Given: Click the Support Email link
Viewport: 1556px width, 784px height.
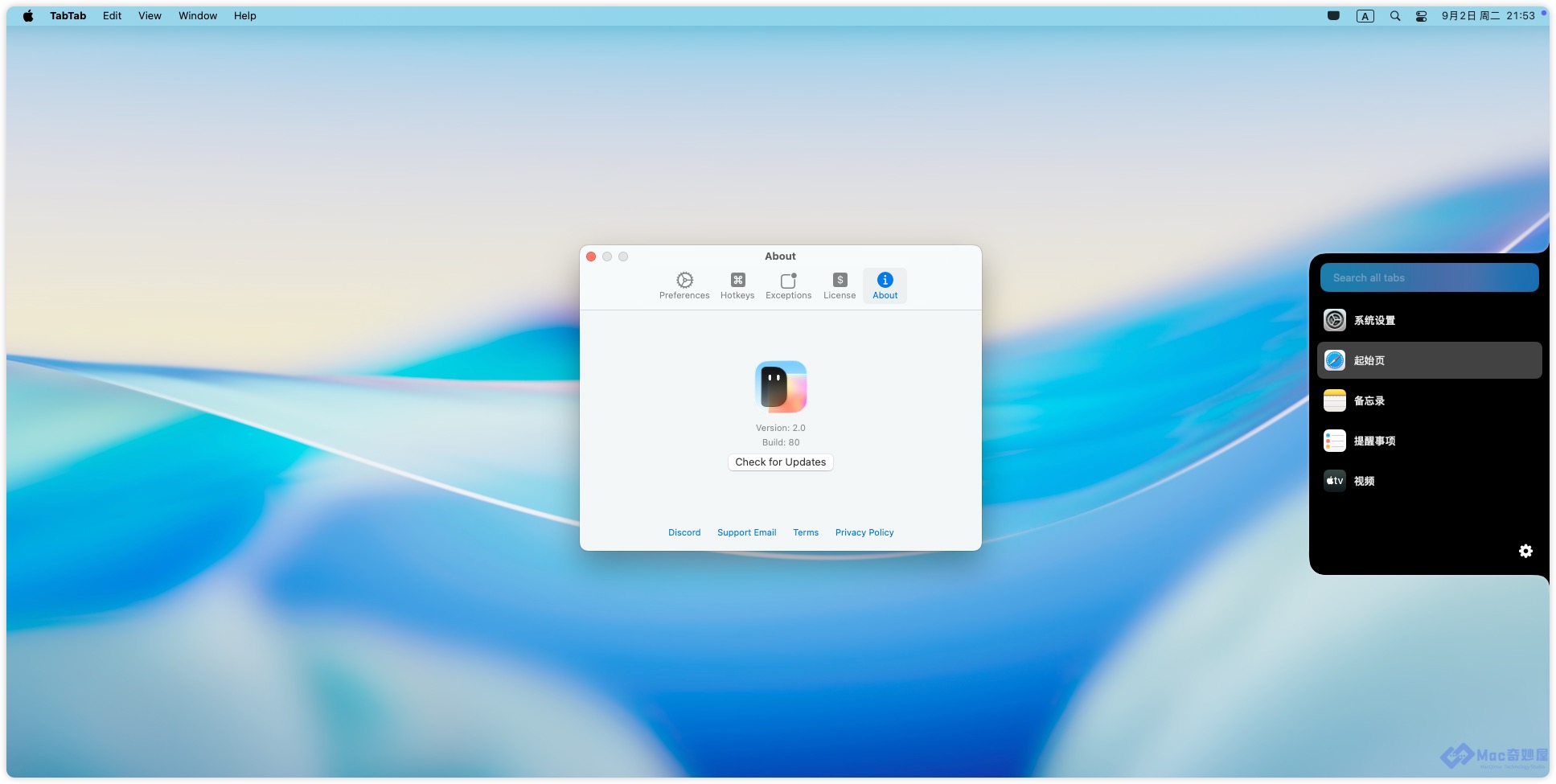Looking at the screenshot, I should (x=746, y=532).
